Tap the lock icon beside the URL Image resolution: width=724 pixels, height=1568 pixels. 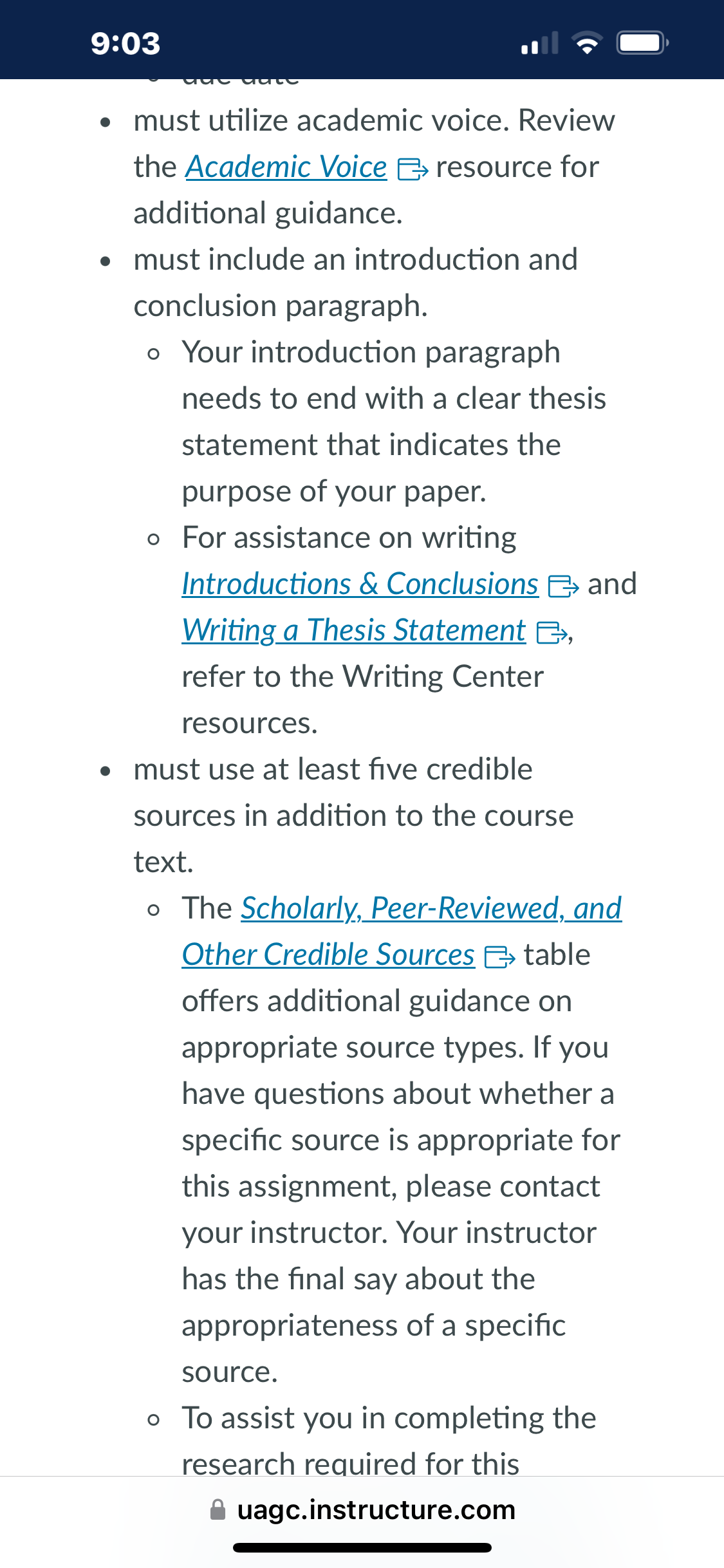[x=218, y=1510]
